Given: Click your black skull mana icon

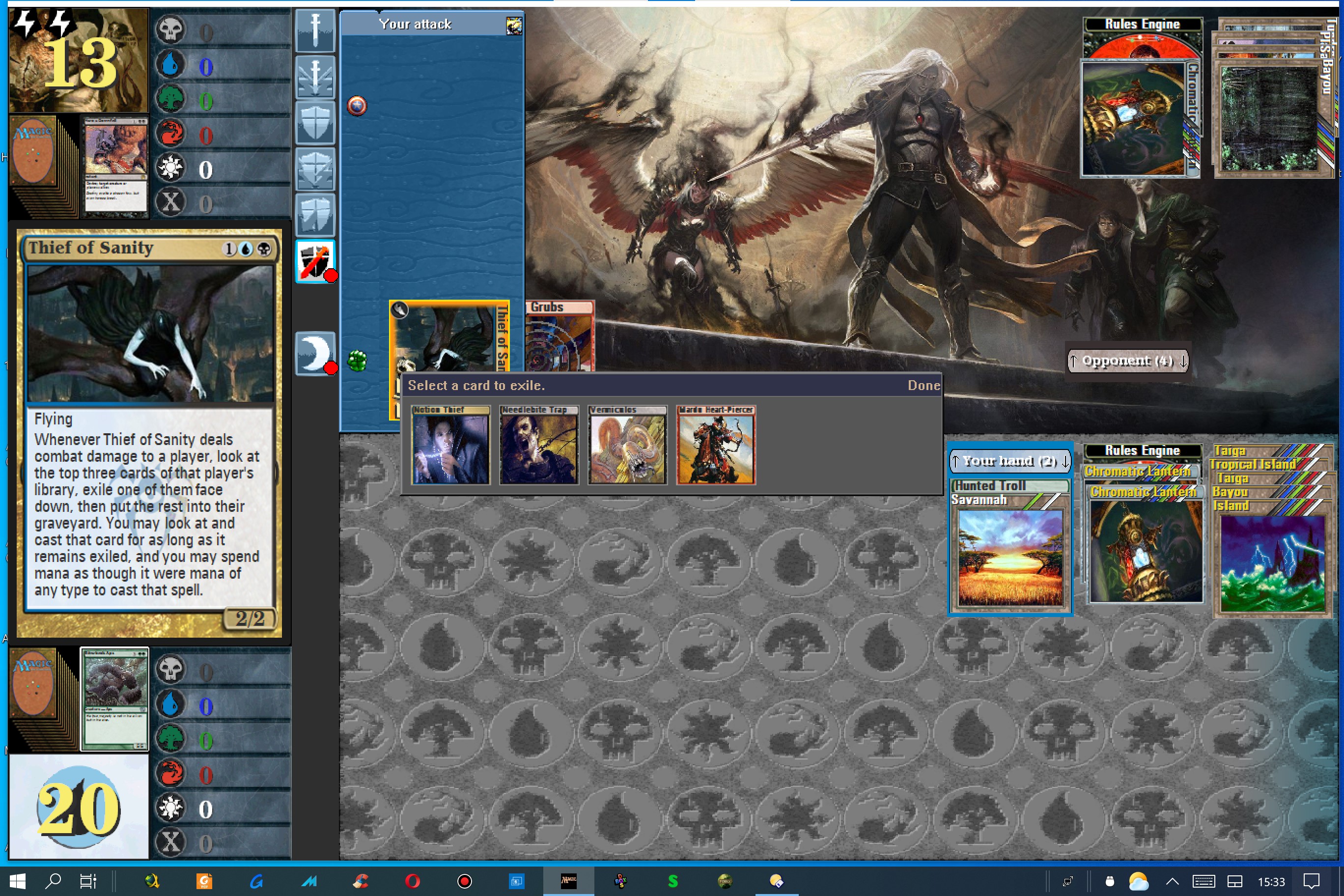Looking at the screenshot, I should [170, 670].
